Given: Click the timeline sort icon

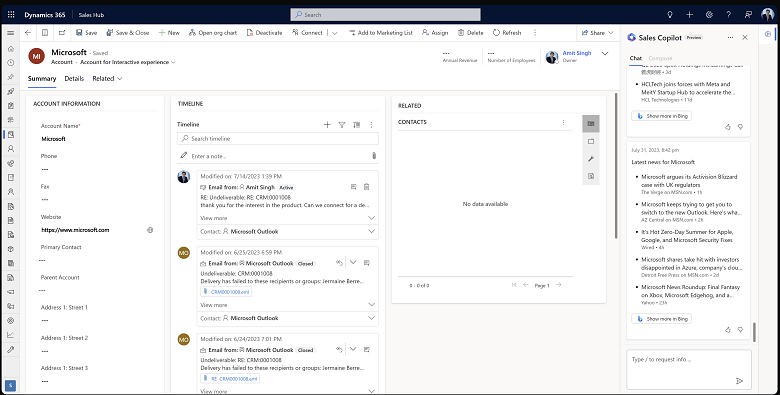Looking at the screenshot, I should click(x=356, y=125).
